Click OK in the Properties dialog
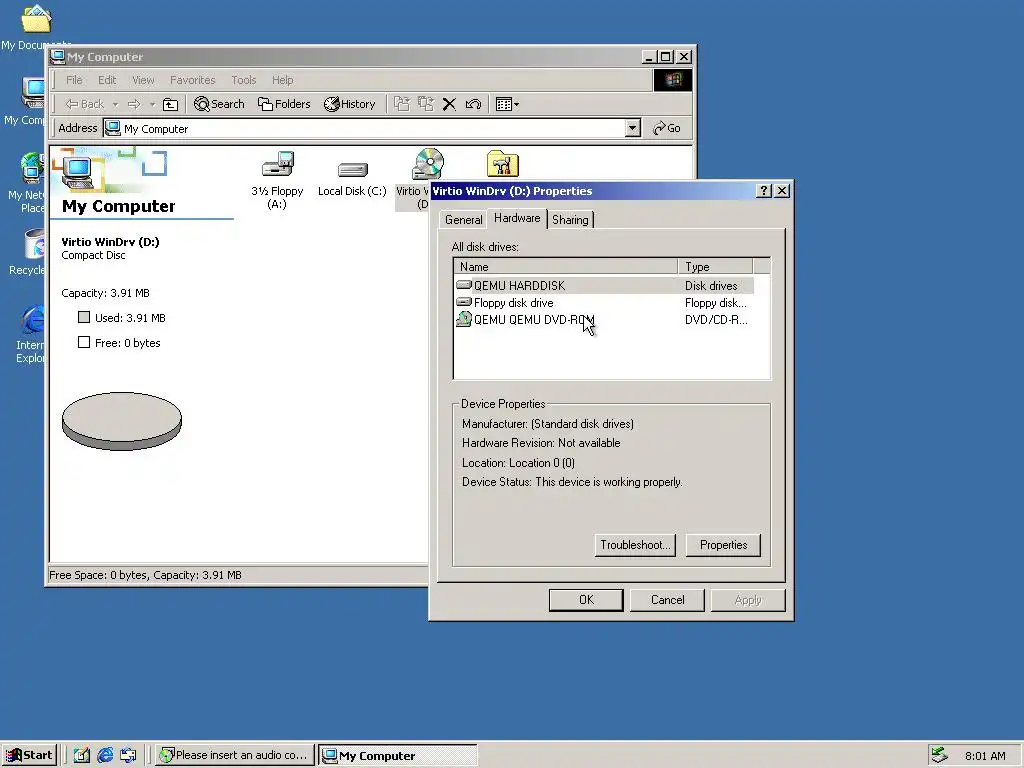Image resolution: width=1024 pixels, height=768 pixels. pyautogui.click(x=586, y=600)
